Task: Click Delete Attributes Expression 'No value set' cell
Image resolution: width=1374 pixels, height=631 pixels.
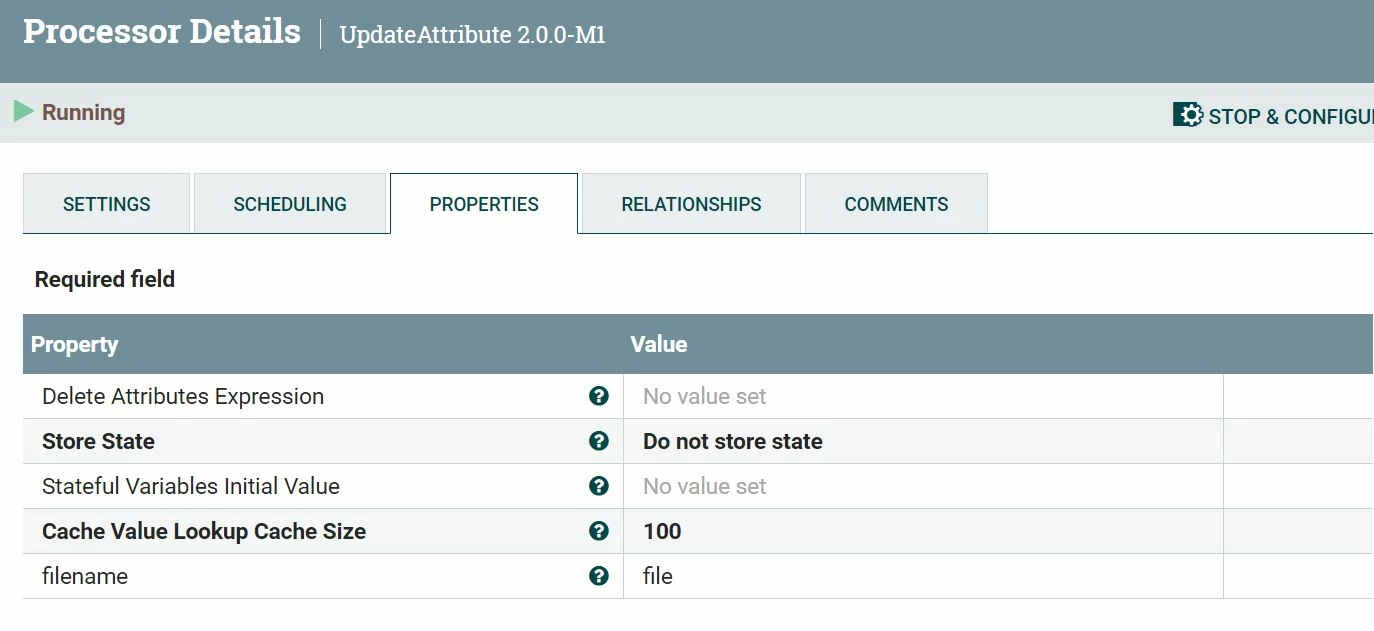Action: point(923,396)
